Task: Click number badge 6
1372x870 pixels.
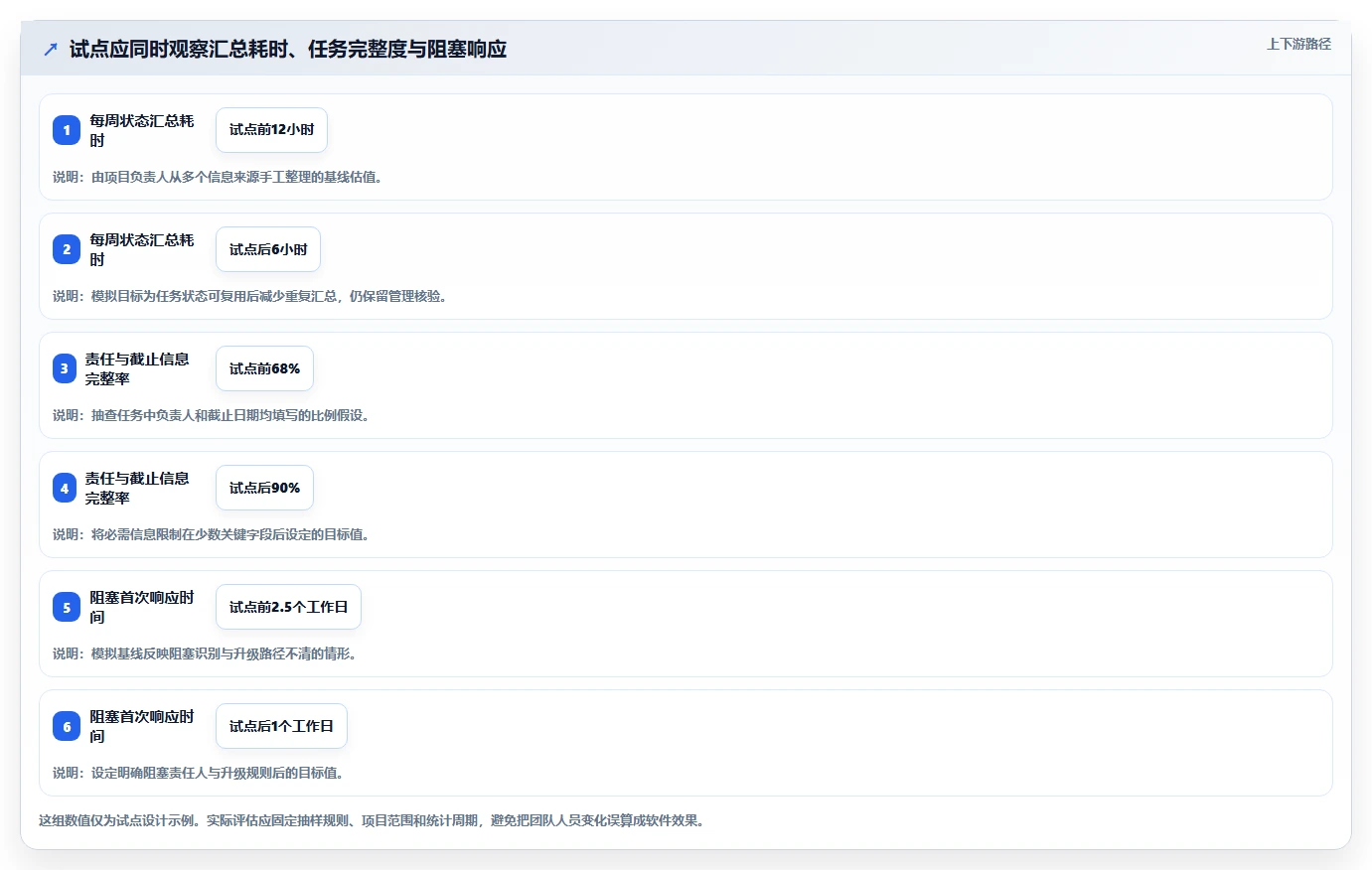Action: (x=67, y=726)
